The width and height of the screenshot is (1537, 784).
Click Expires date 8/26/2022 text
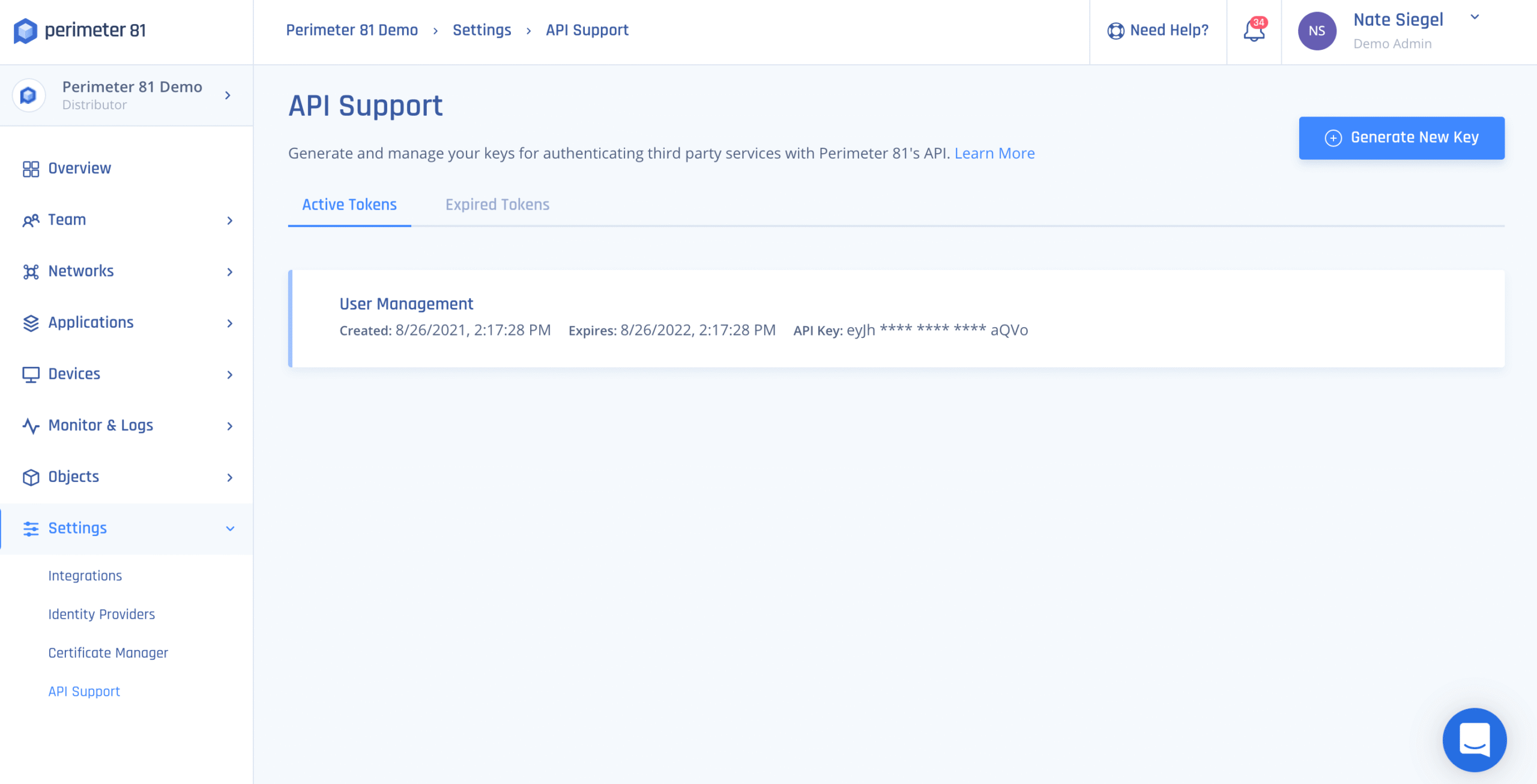(698, 330)
